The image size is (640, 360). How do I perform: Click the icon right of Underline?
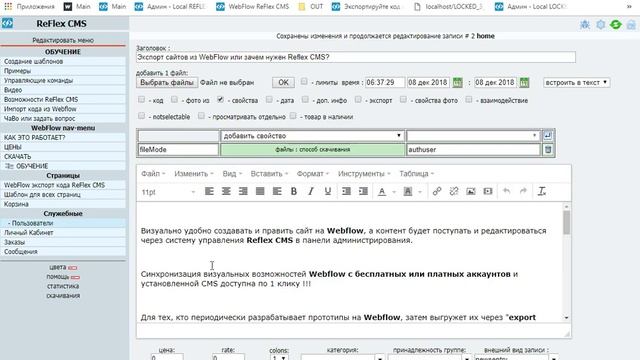tap(346, 191)
